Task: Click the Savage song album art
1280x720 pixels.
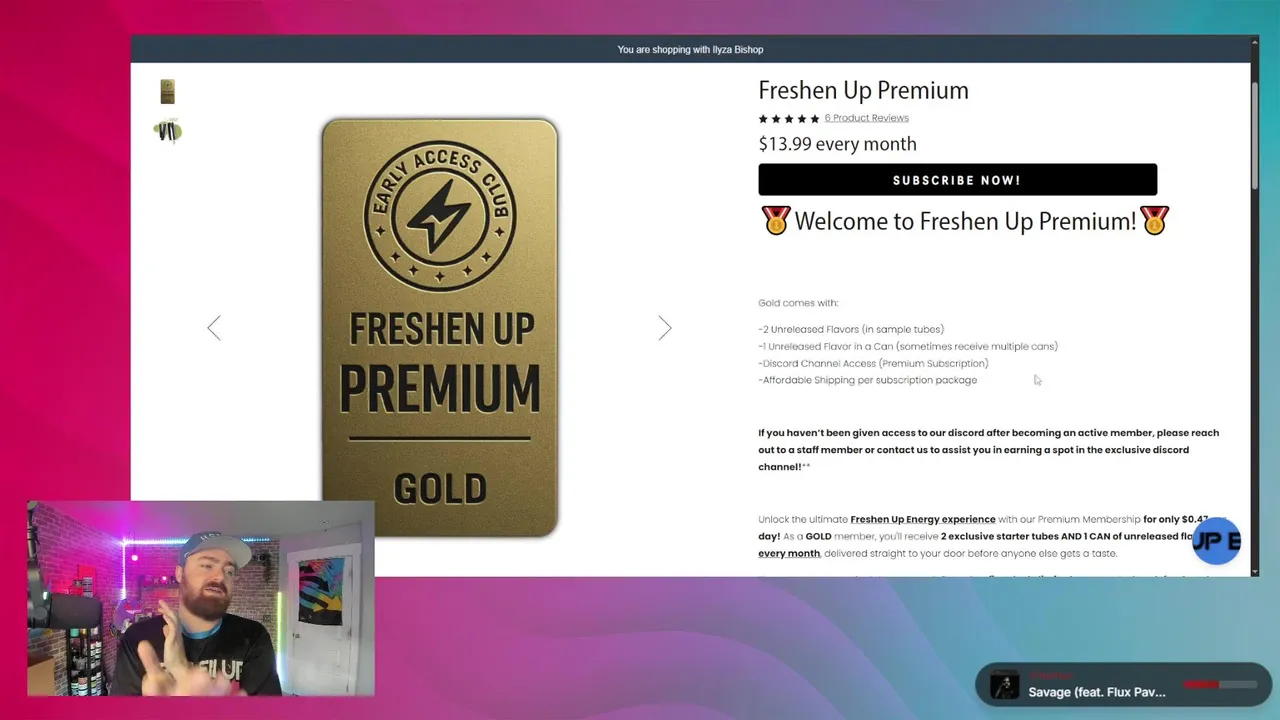Action: 1004,685
